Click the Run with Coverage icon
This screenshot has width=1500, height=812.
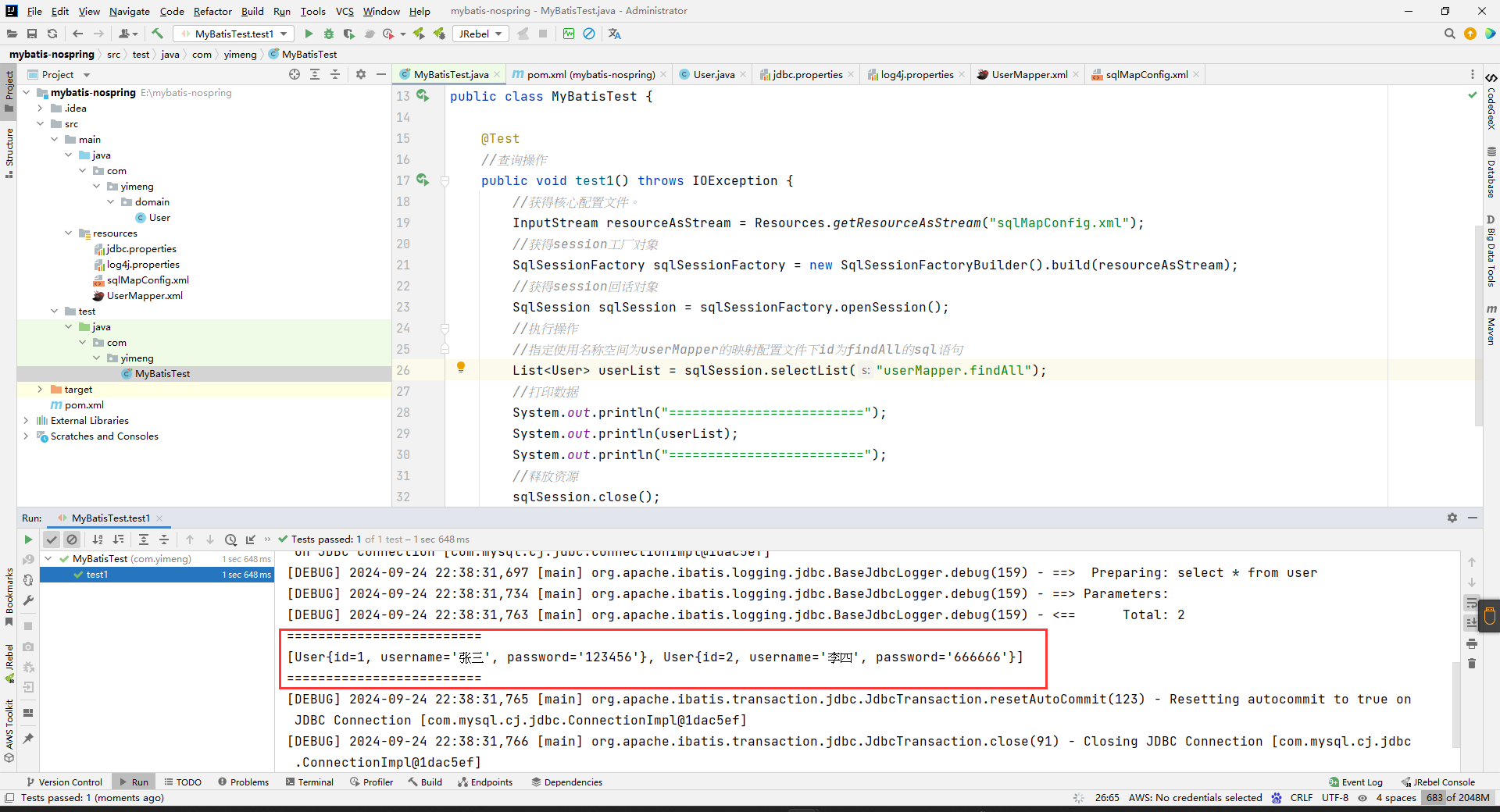349,34
